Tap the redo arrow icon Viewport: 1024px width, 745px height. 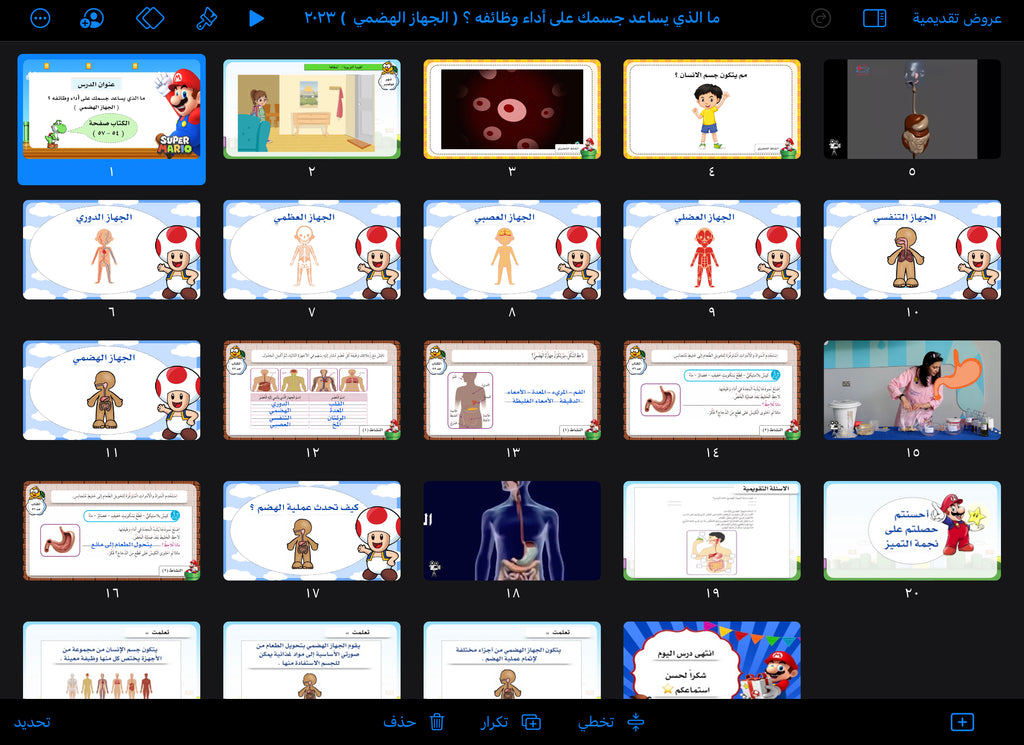tap(820, 18)
